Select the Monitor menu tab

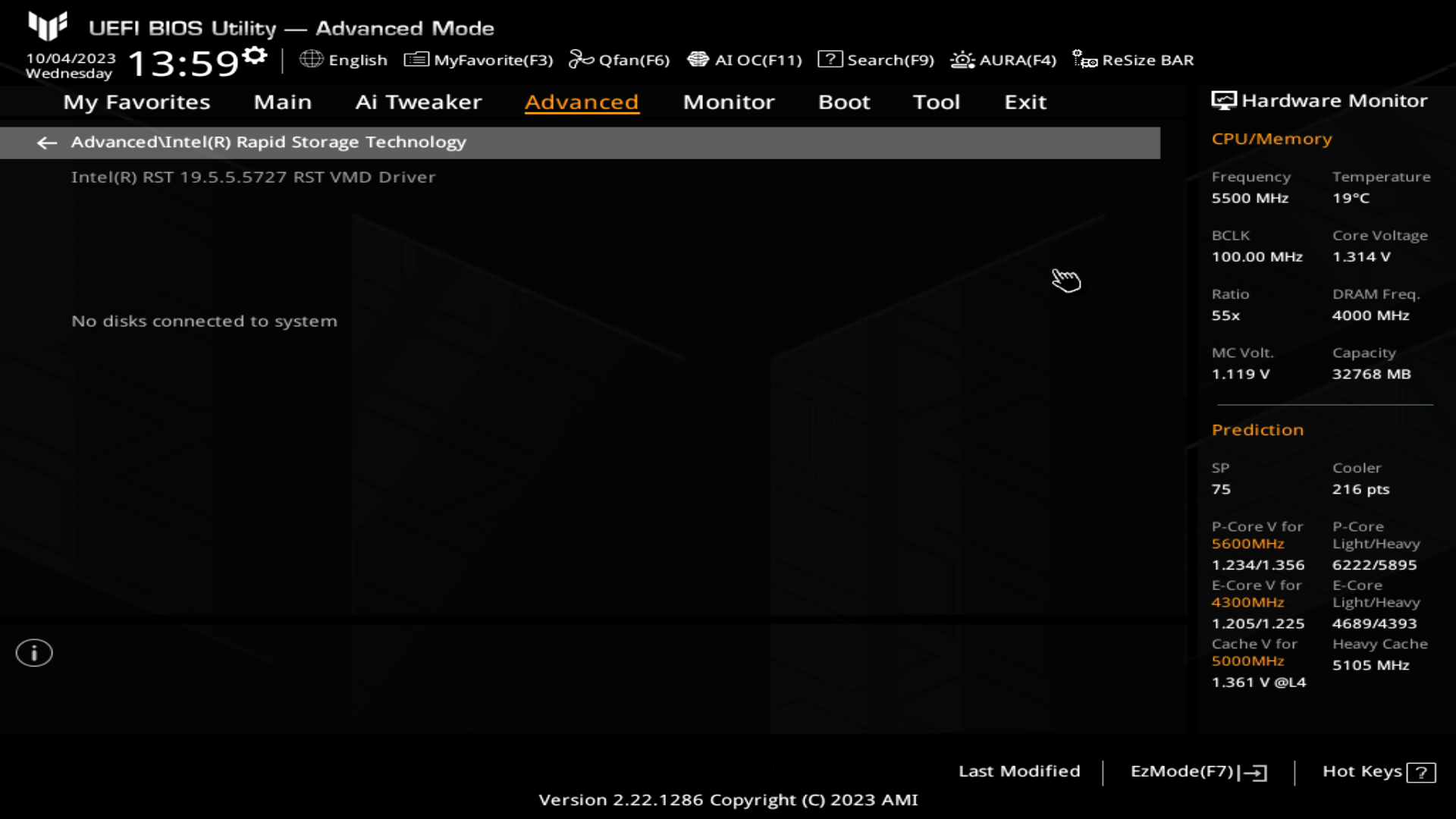coord(728,101)
